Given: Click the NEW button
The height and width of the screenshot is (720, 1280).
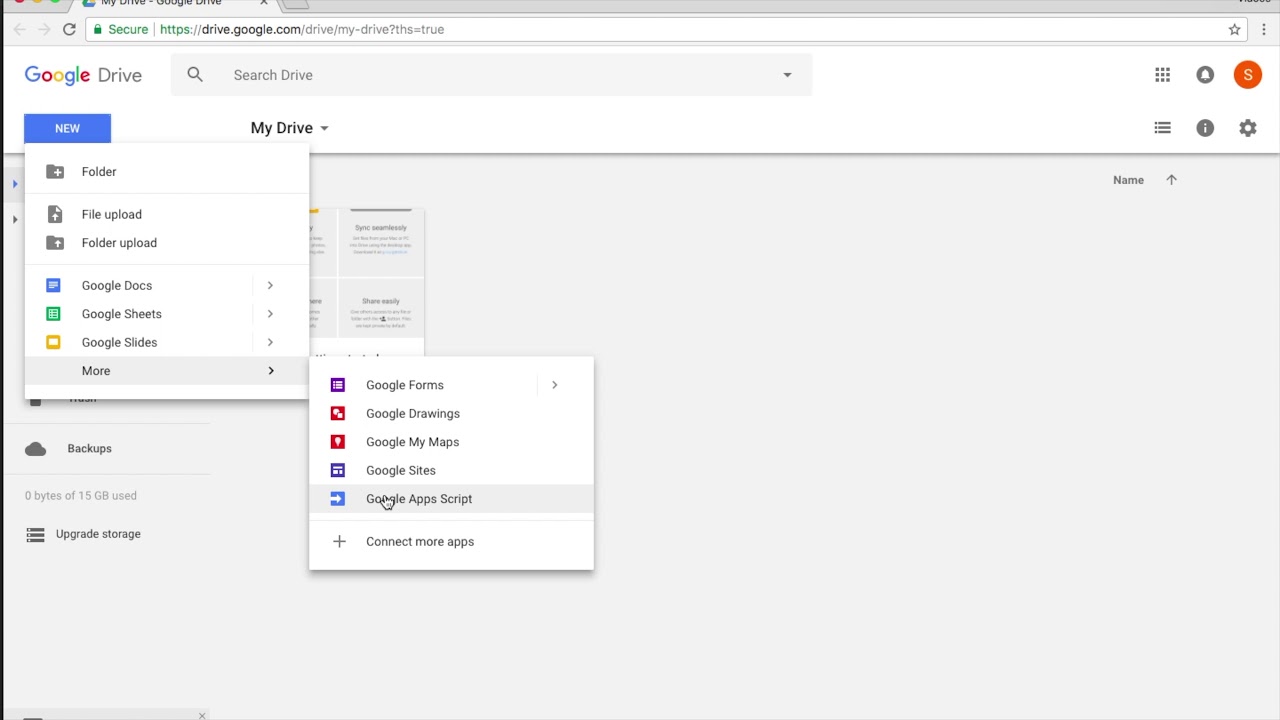Looking at the screenshot, I should tap(67, 128).
